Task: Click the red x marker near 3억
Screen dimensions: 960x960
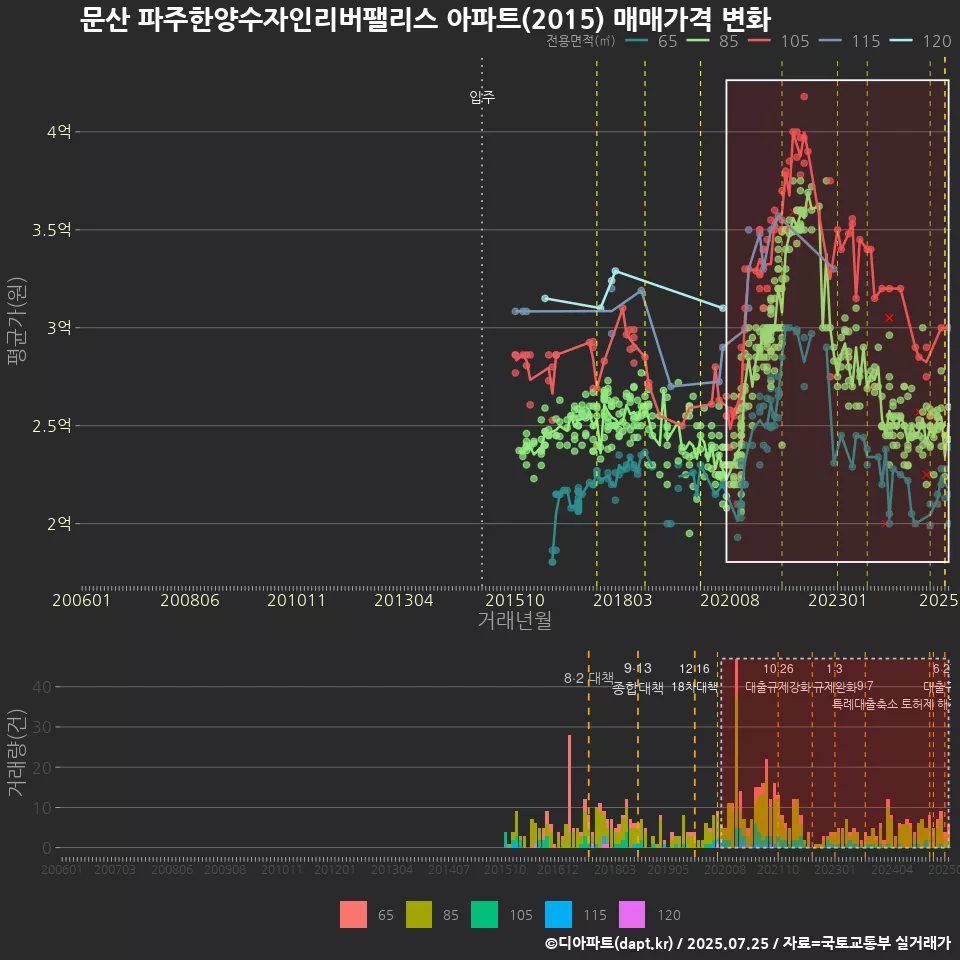Action: (x=889, y=318)
